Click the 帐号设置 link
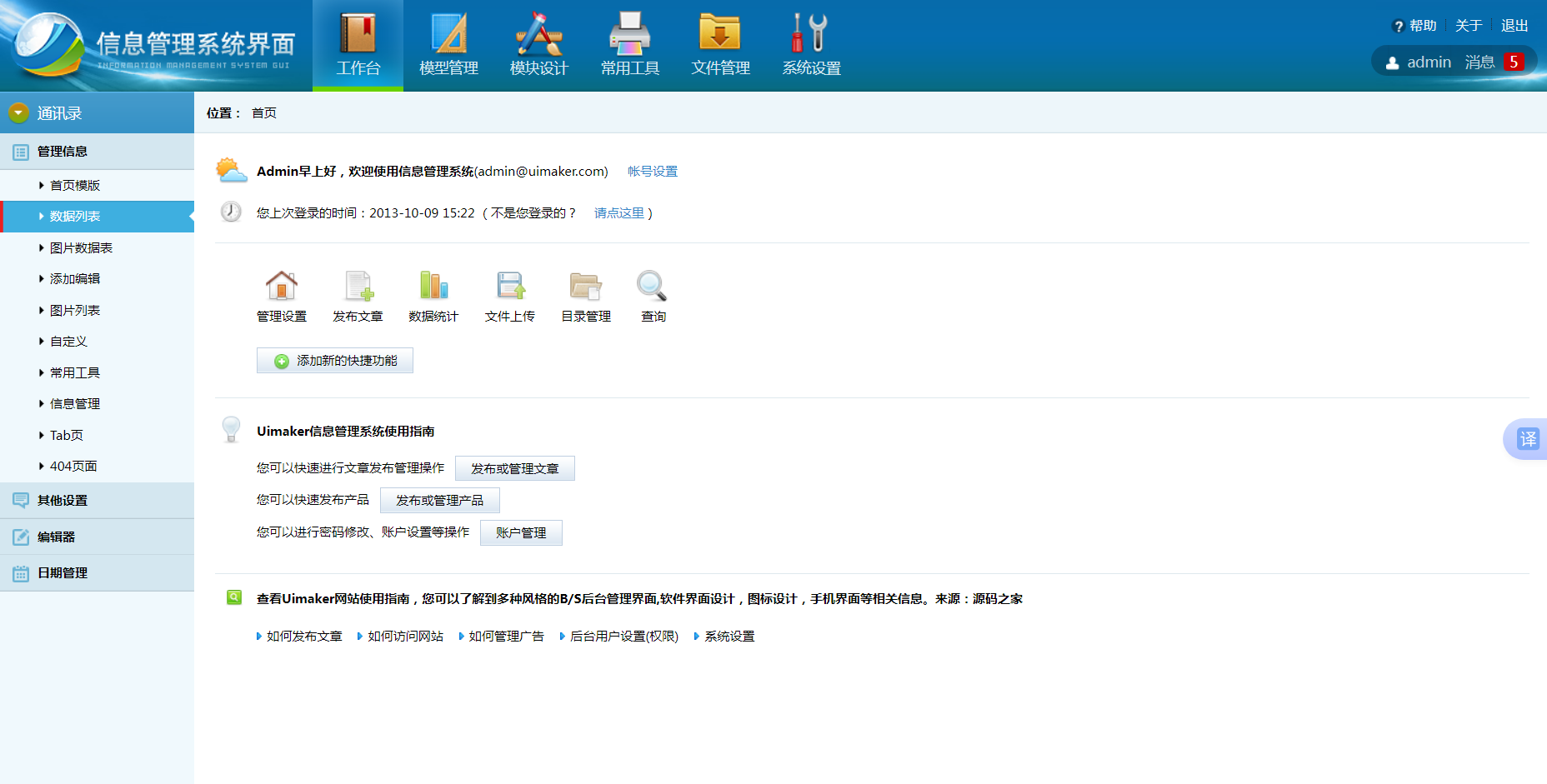Viewport: 1547px width, 784px height. point(653,172)
